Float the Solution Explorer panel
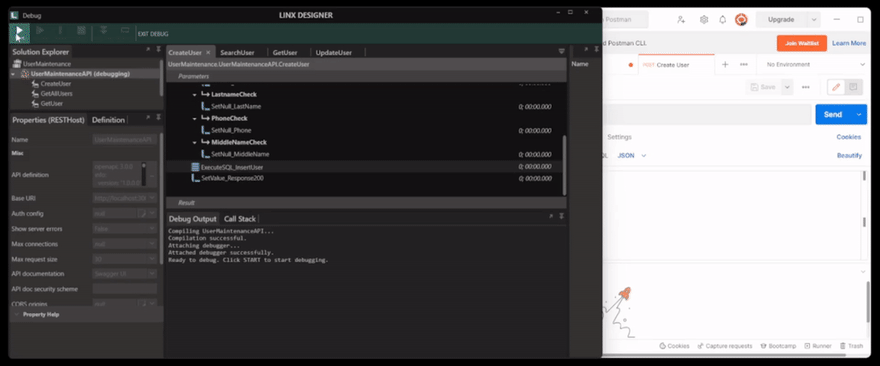Viewport: 880px width, 366px height. (x=148, y=50)
